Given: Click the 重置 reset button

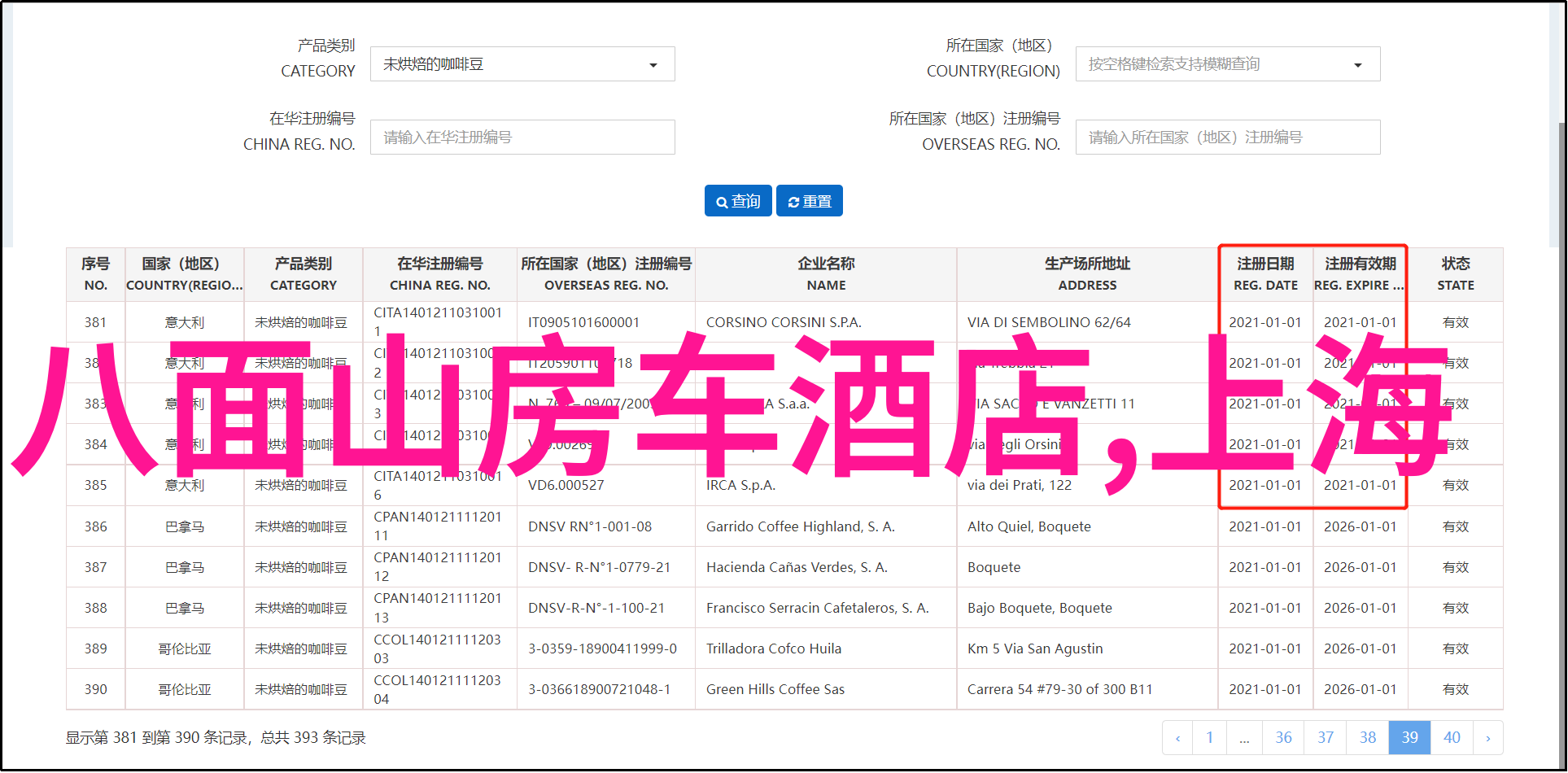Looking at the screenshot, I should tap(810, 201).
